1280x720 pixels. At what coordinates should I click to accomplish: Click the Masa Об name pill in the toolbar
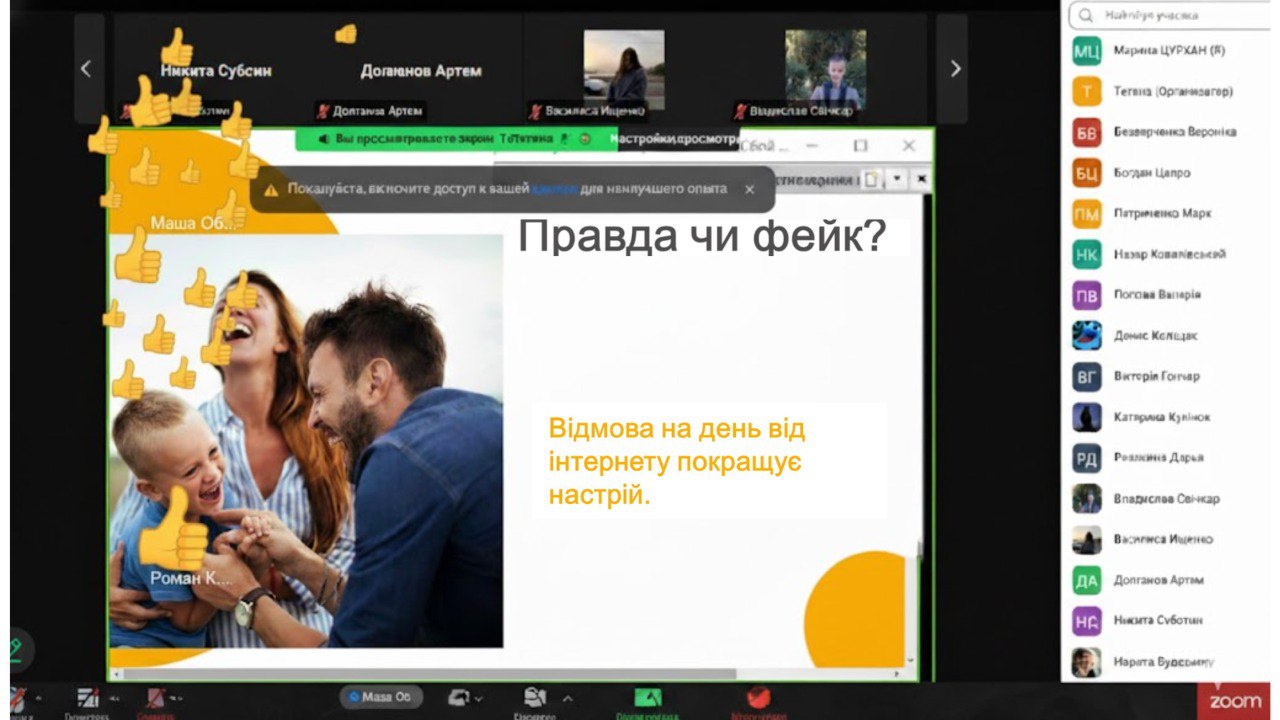pos(380,697)
